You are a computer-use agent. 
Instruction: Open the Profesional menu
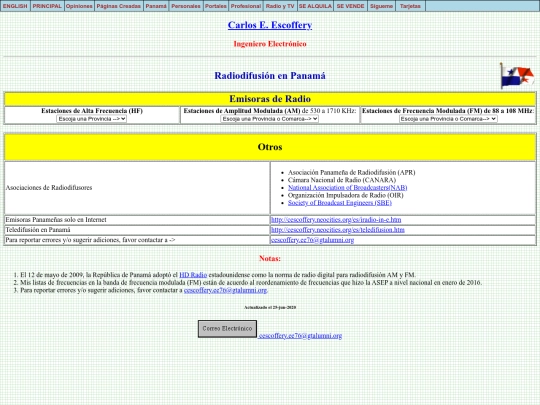(x=246, y=6)
